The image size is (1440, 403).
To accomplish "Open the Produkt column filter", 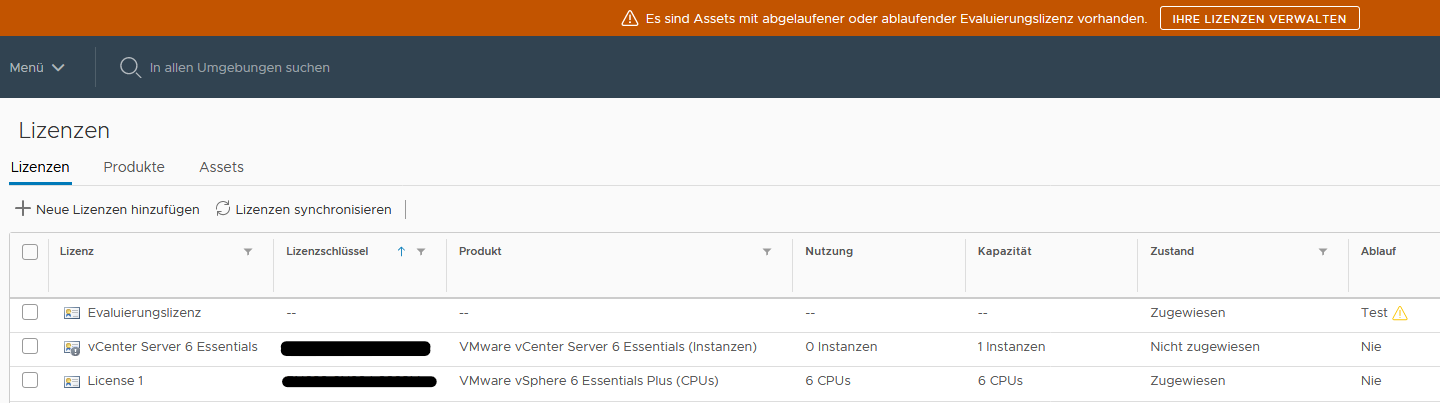I will [x=767, y=252].
